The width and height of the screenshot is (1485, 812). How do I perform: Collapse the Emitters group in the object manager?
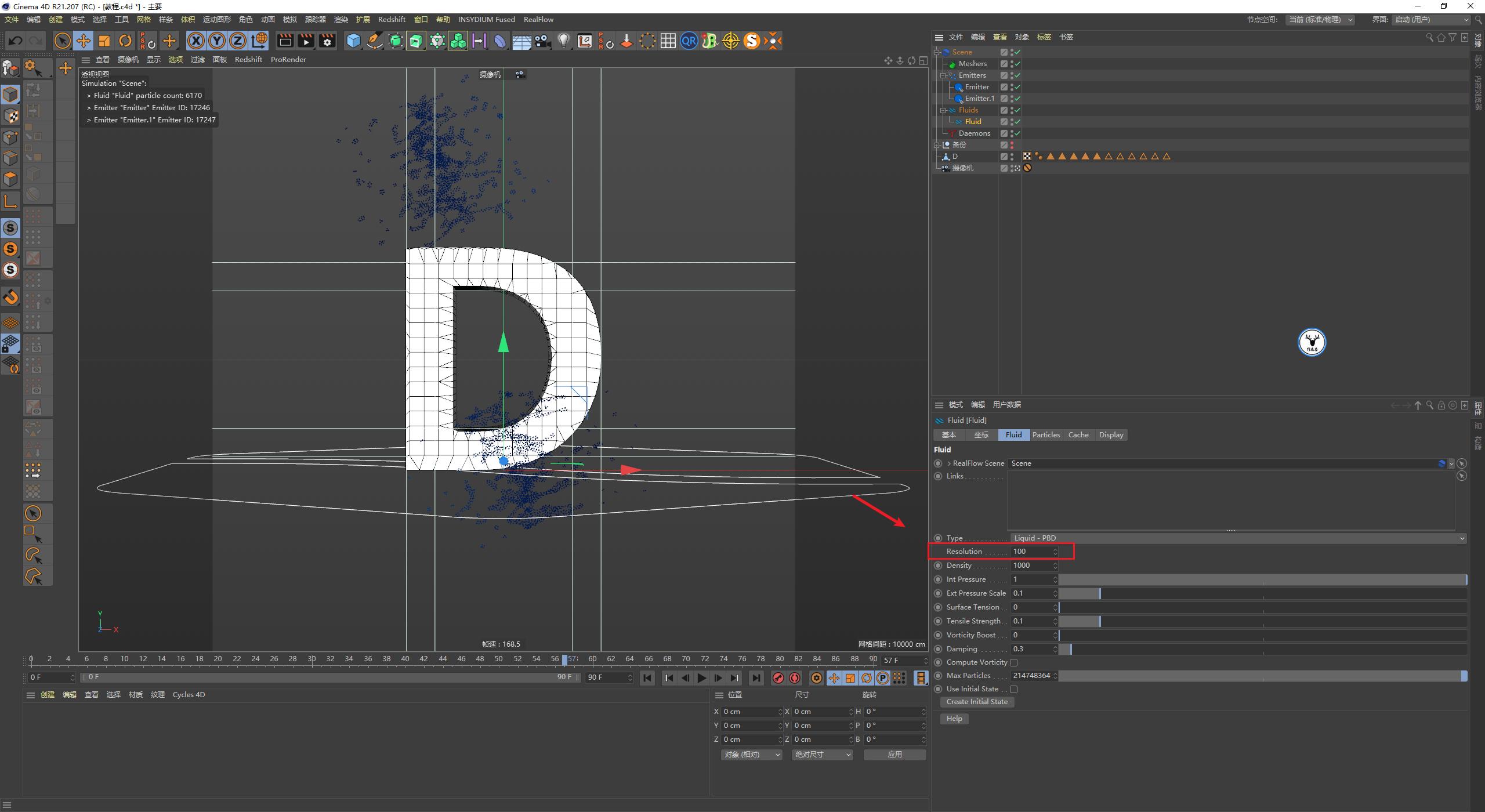click(944, 75)
